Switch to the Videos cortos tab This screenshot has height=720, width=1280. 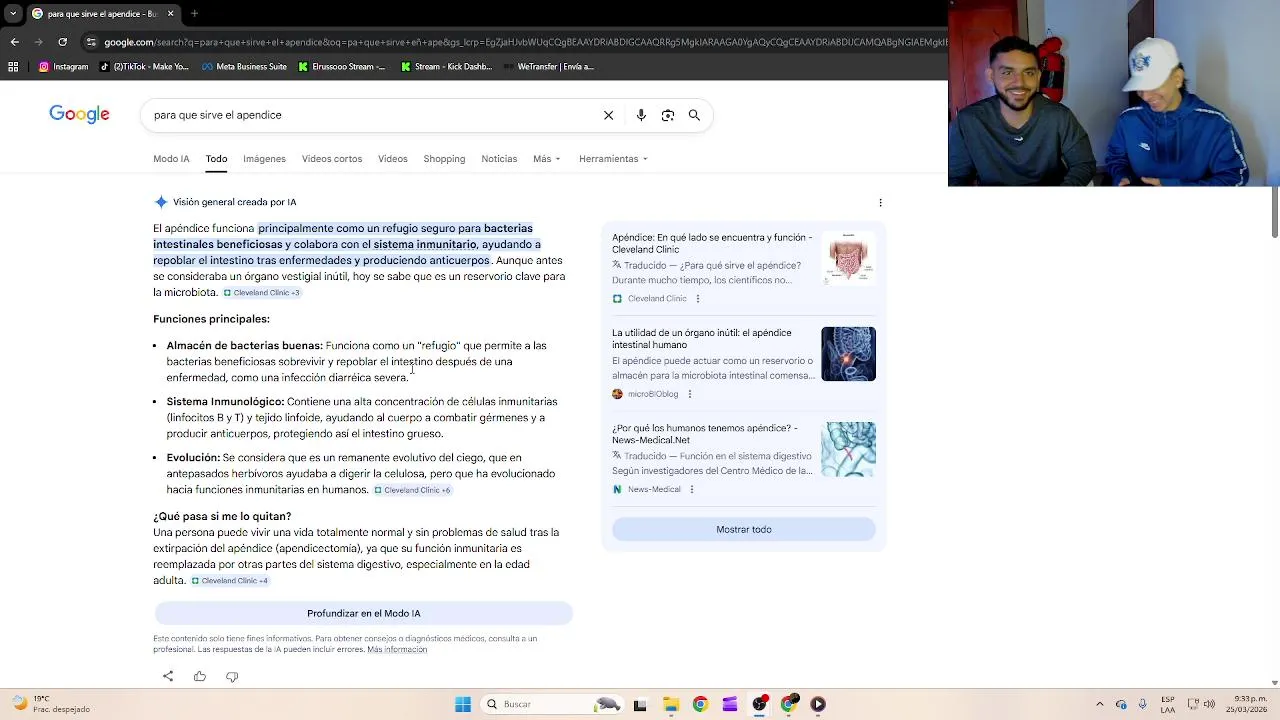pos(332,159)
